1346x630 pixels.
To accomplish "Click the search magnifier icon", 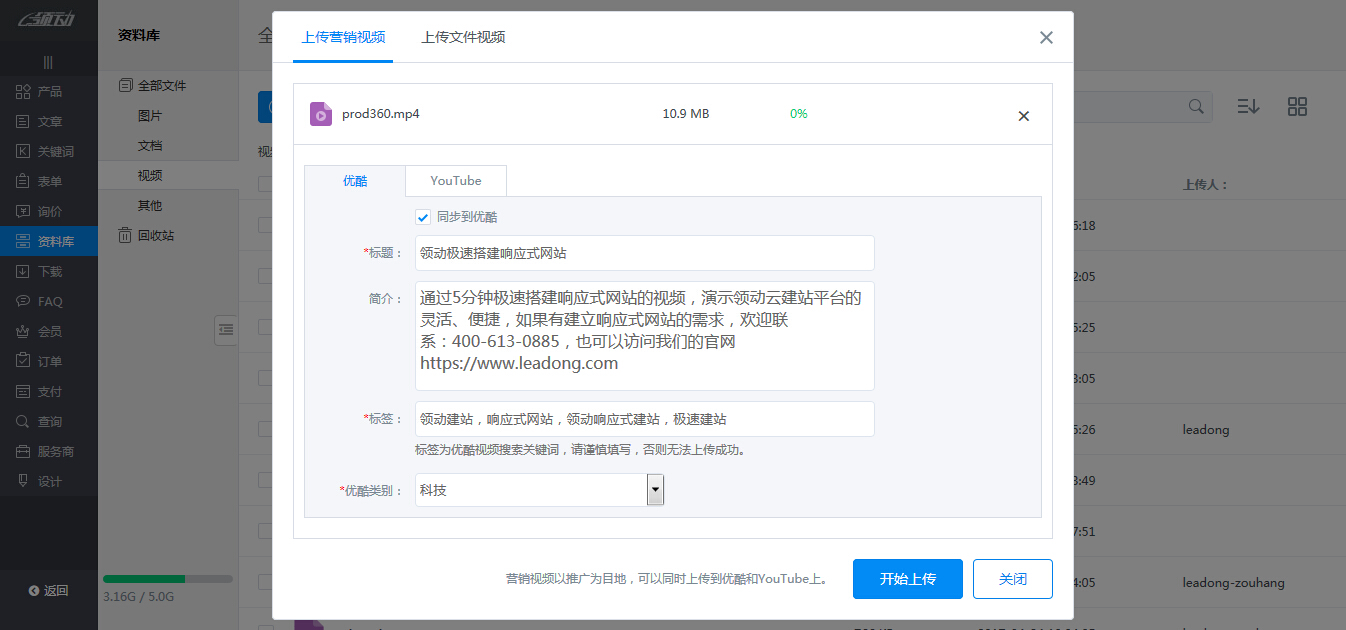I will (1196, 106).
